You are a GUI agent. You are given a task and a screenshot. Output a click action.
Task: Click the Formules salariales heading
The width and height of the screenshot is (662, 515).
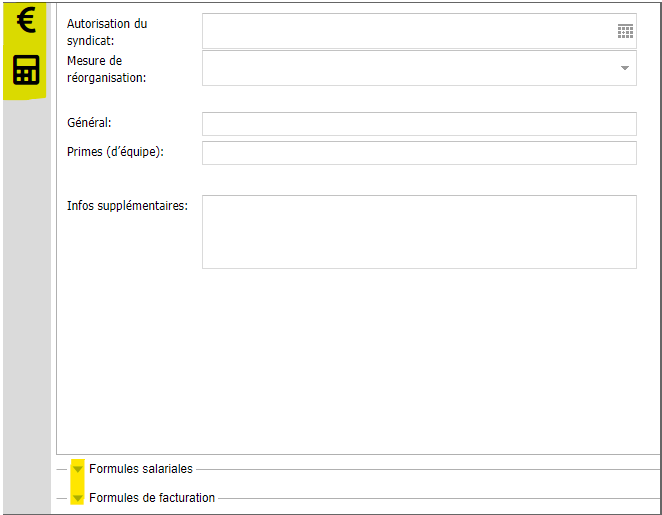coord(141,469)
